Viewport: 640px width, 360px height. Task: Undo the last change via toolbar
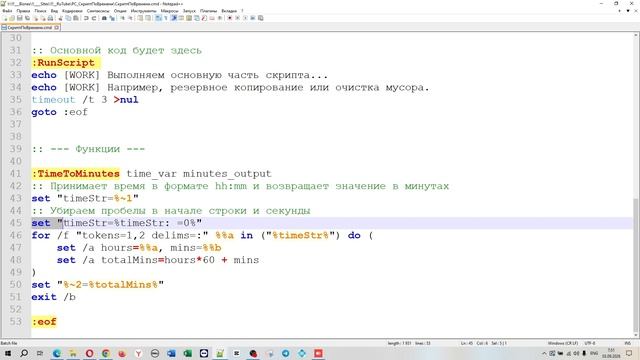tap(86, 18)
